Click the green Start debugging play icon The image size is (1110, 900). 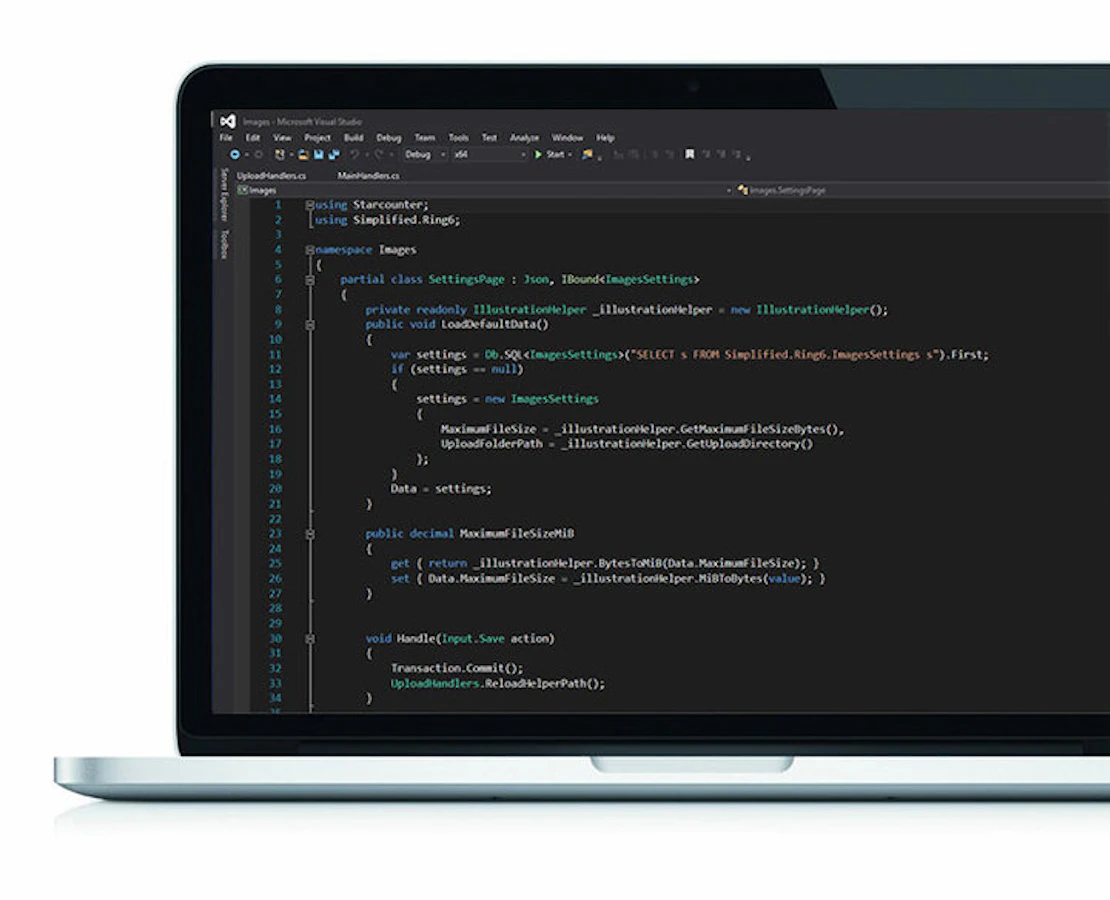click(538, 154)
